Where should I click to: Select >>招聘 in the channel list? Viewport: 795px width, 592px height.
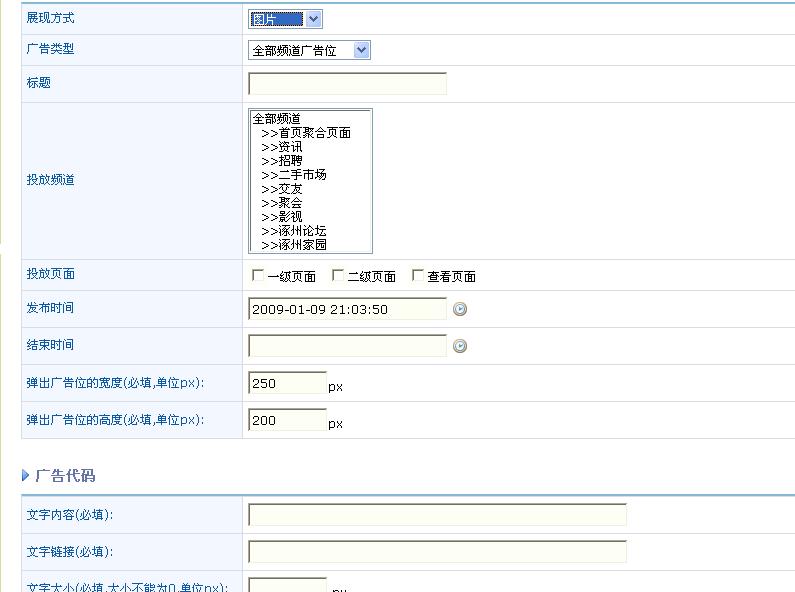click(x=282, y=161)
